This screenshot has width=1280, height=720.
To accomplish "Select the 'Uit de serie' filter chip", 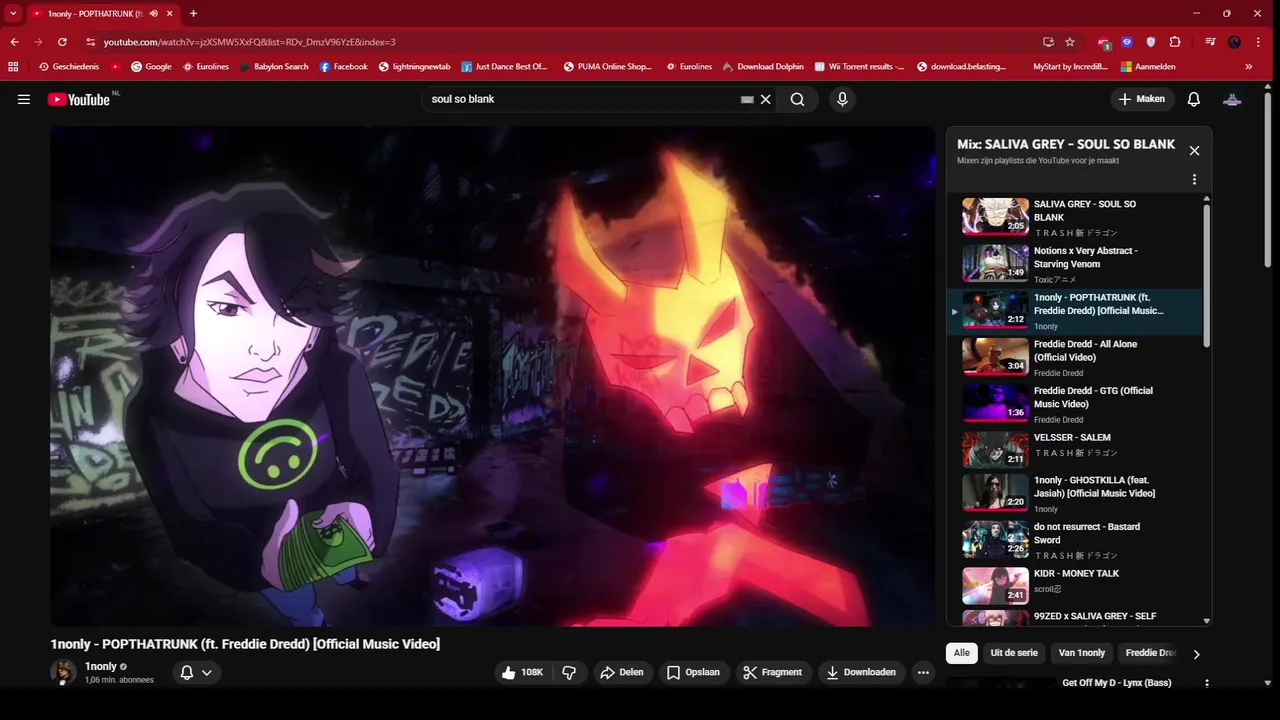I will point(1014,653).
